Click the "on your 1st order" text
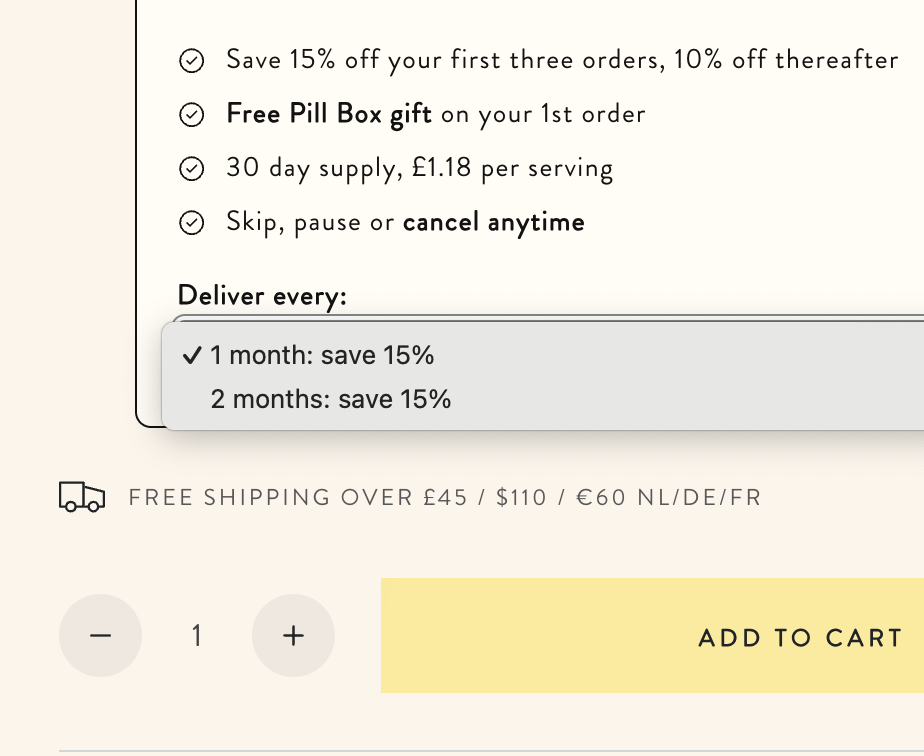Screen dimensions: 924x756 click(543, 114)
